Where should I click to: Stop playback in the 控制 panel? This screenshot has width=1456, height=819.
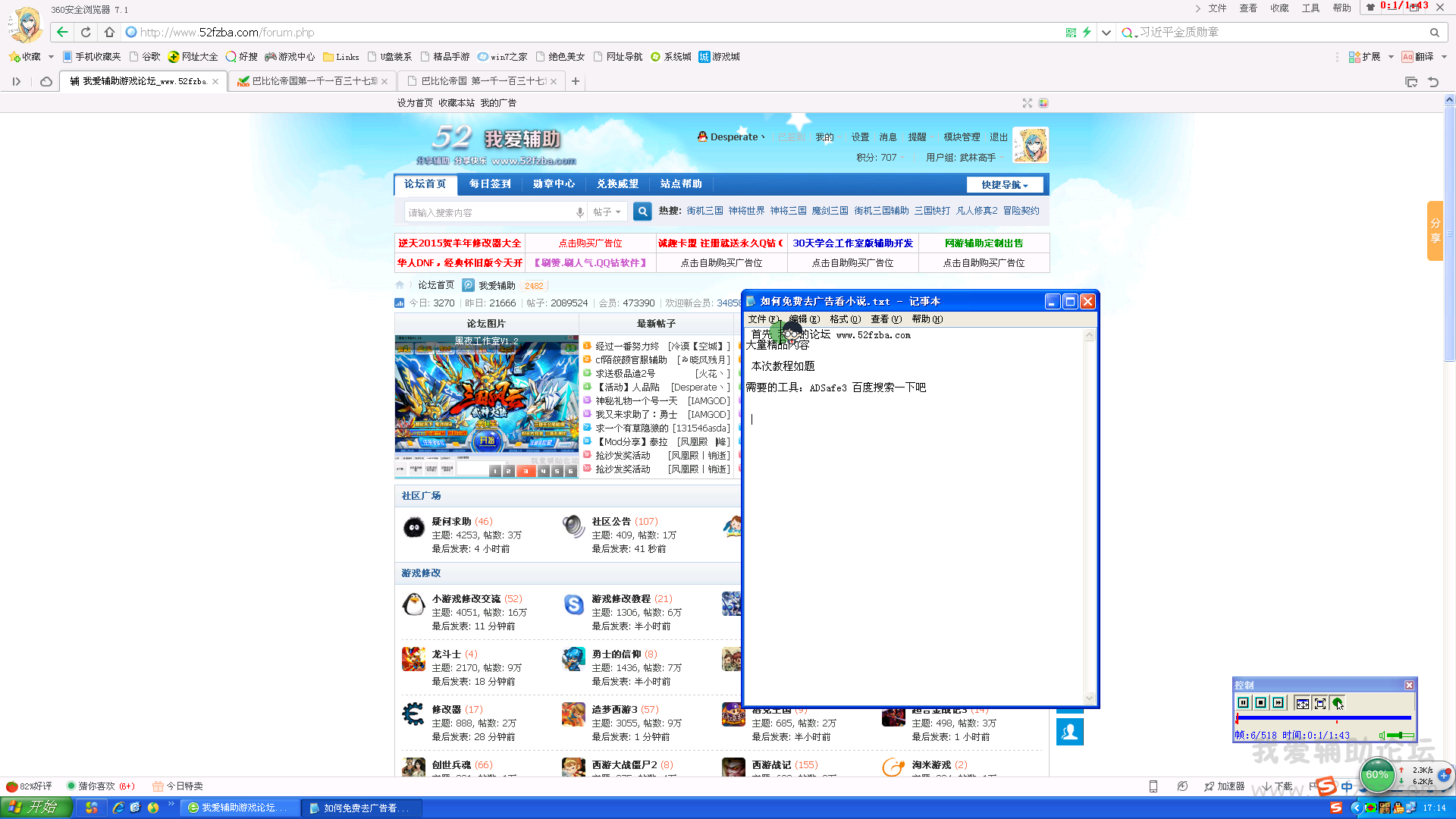point(1261,703)
